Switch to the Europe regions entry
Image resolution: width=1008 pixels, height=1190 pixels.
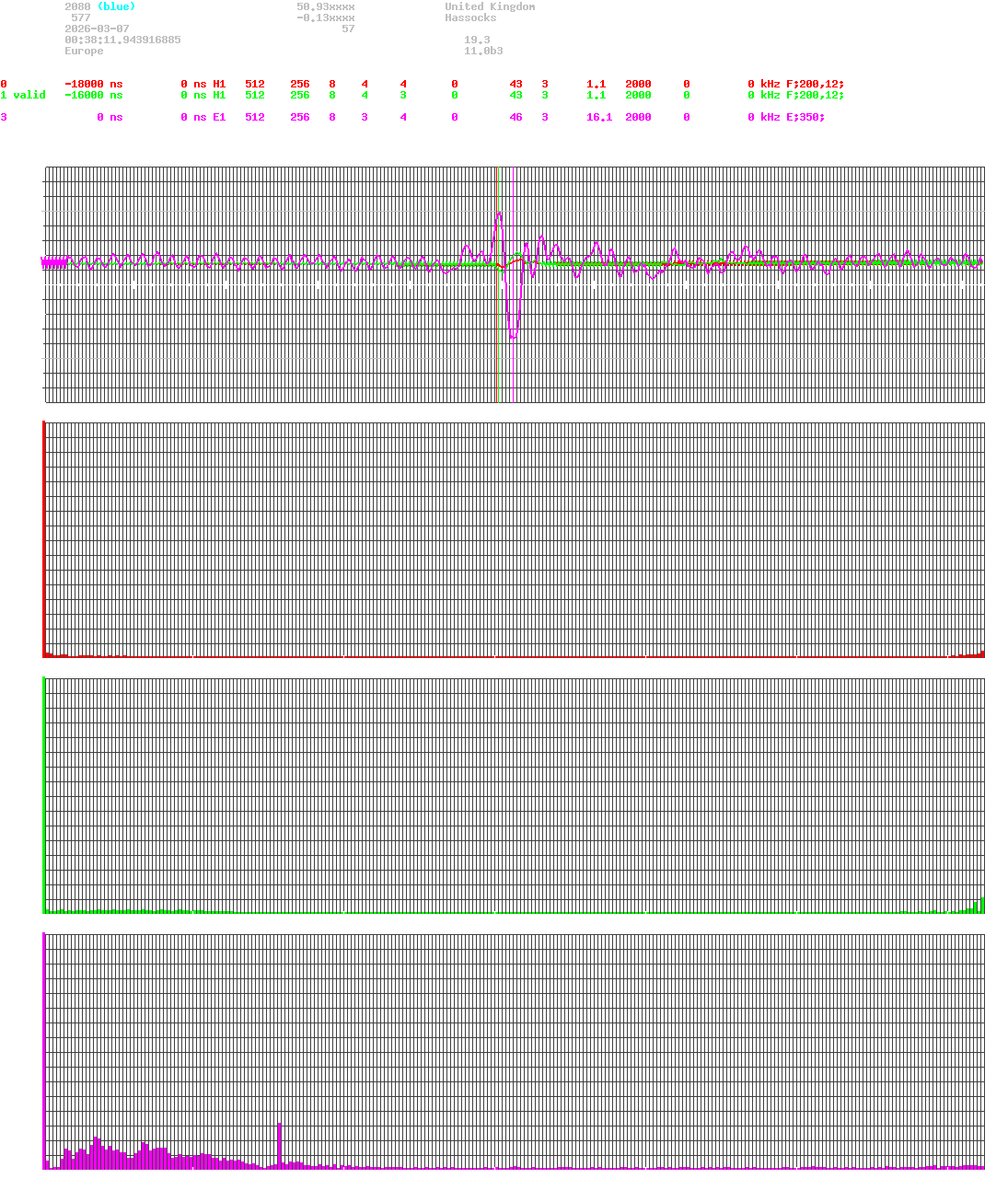point(84,51)
